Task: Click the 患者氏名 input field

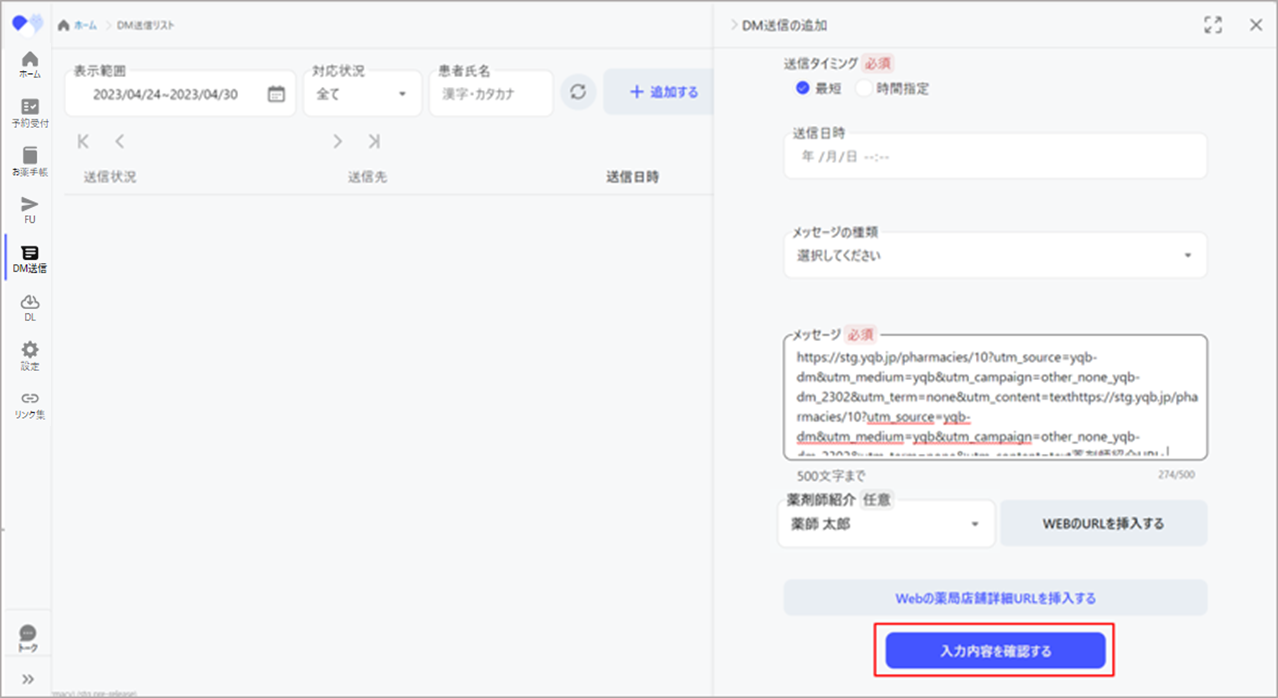Action: coord(491,94)
